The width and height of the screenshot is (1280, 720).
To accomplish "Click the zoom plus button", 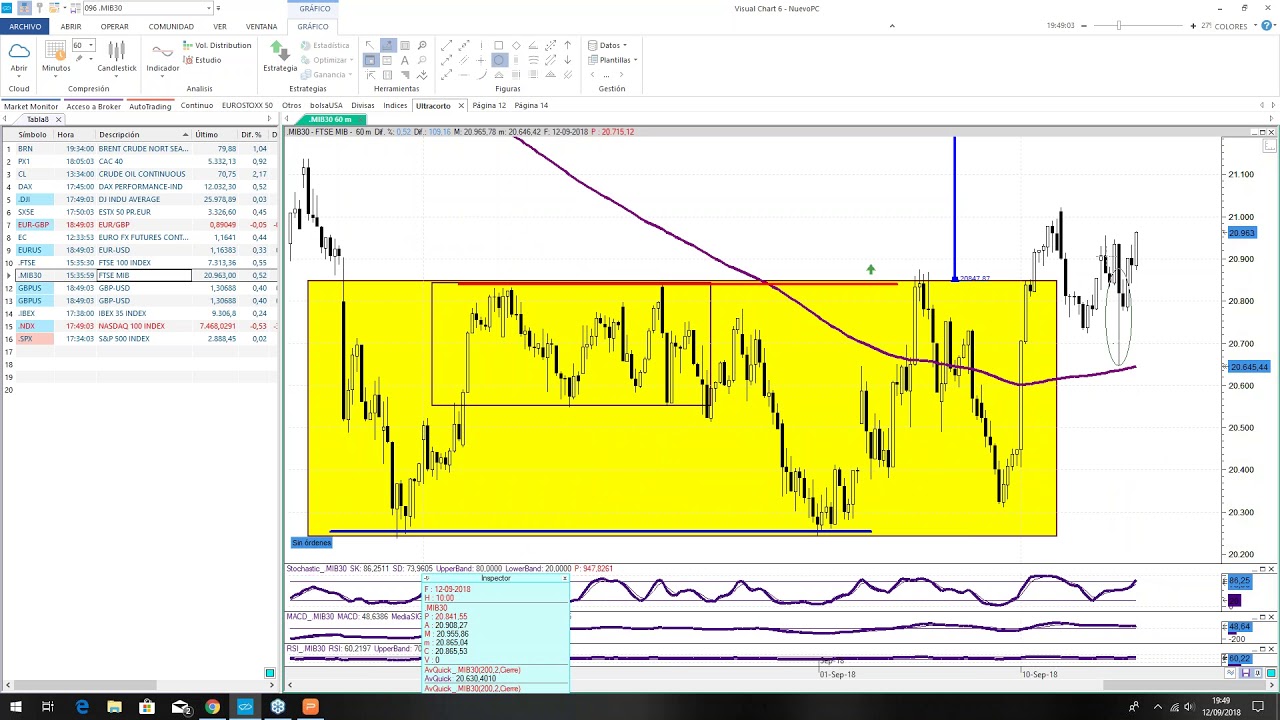I will [x=1193, y=25].
